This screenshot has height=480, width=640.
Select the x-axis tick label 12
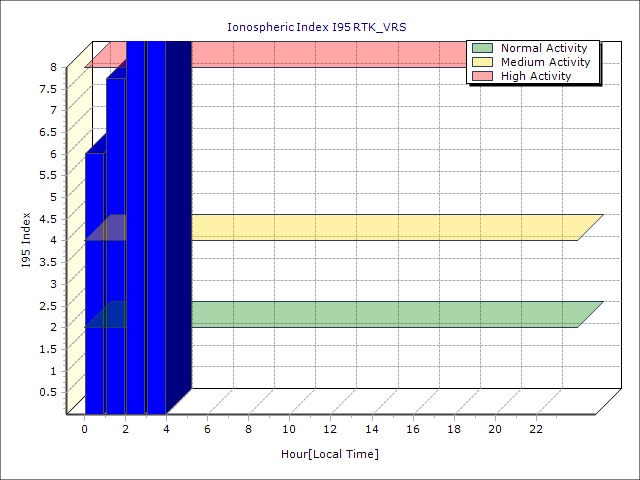[330, 429]
